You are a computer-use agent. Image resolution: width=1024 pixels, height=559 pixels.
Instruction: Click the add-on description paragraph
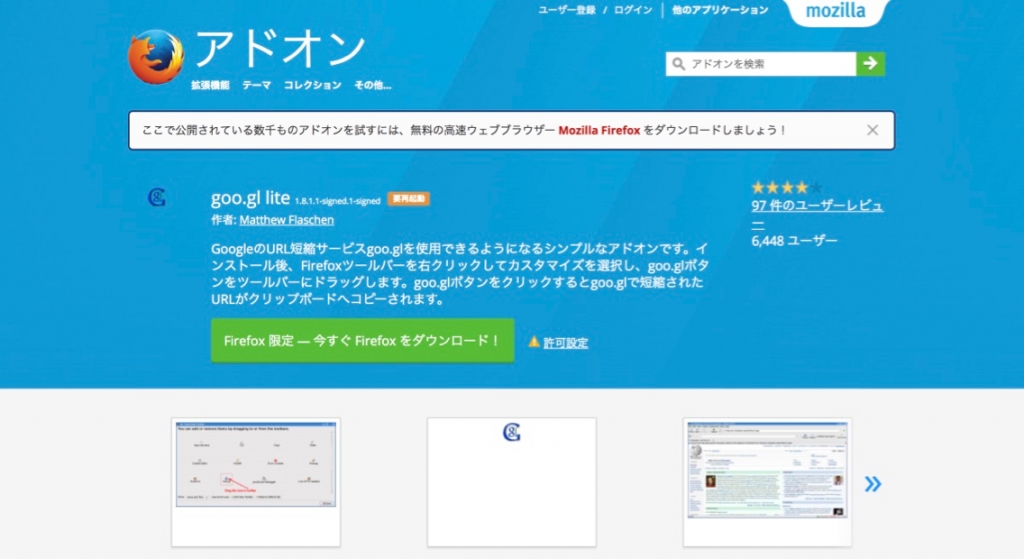(459, 274)
